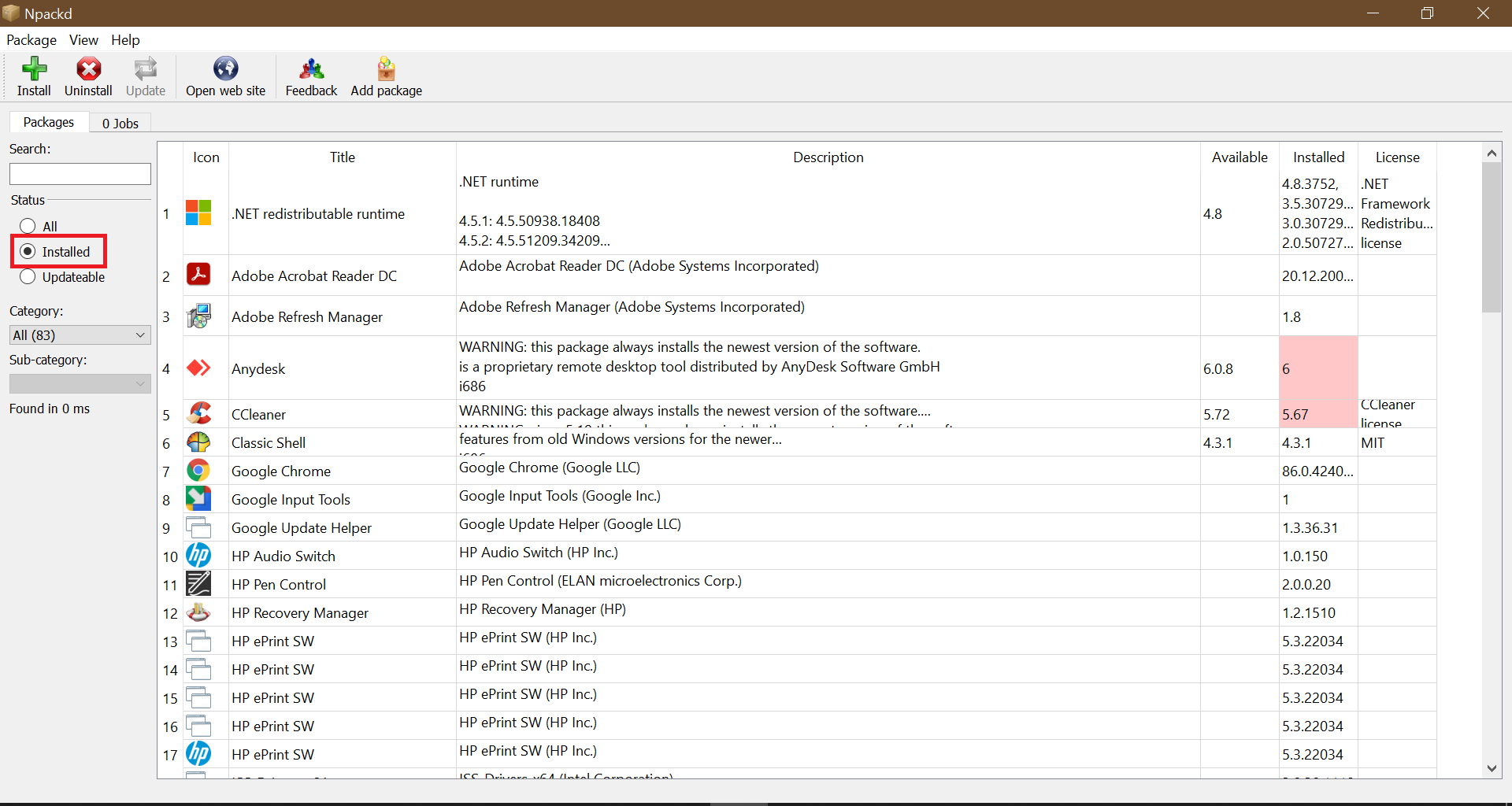Click the Anydesk installed version 6 cell
This screenshot has width=1512, height=806.
tap(1318, 368)
